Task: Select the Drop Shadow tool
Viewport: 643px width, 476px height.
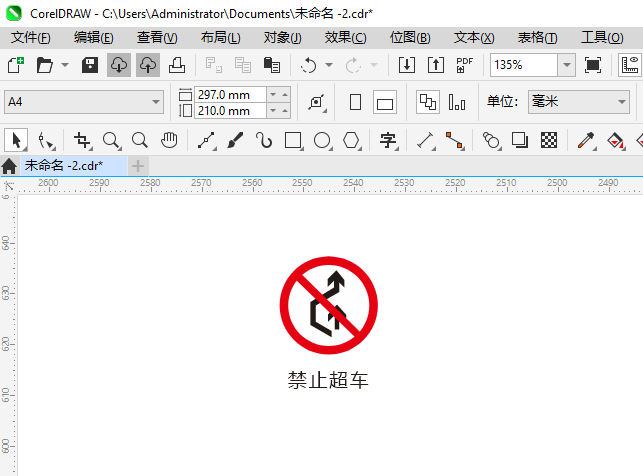Action: point(520,141)
